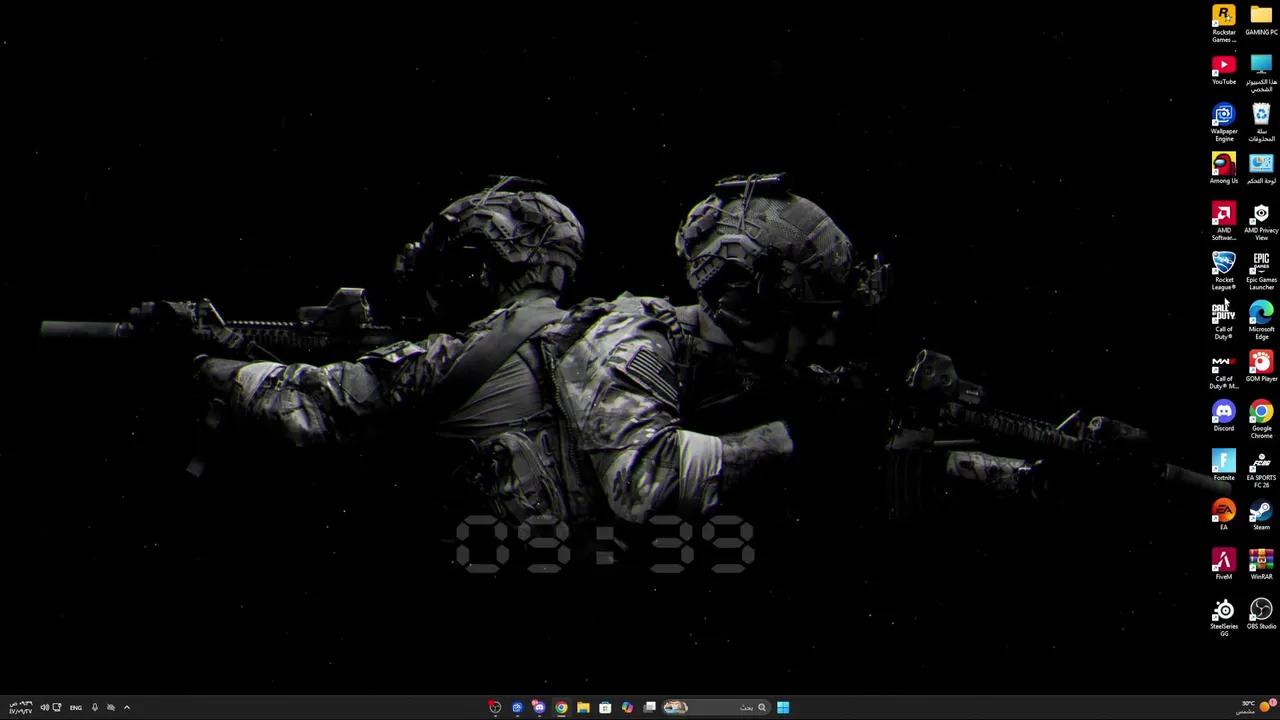Open the GAMING PC folder on desktop
1280x720 pixels.
click(1261, 21)
